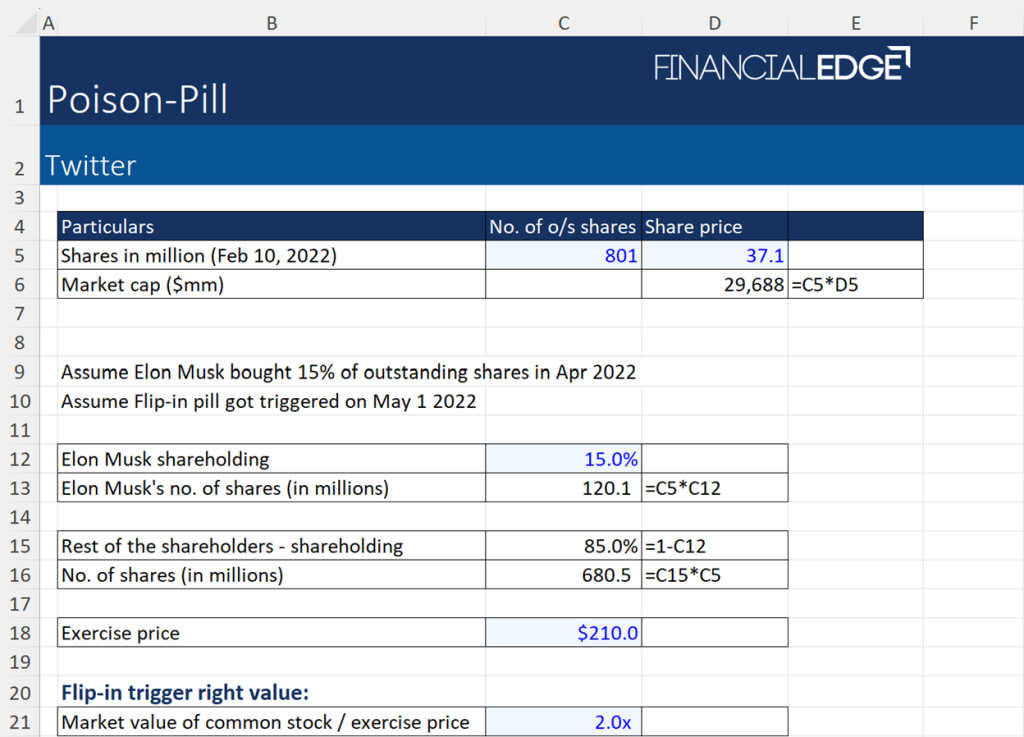Select the $210.0 exercise price cell

563,632
